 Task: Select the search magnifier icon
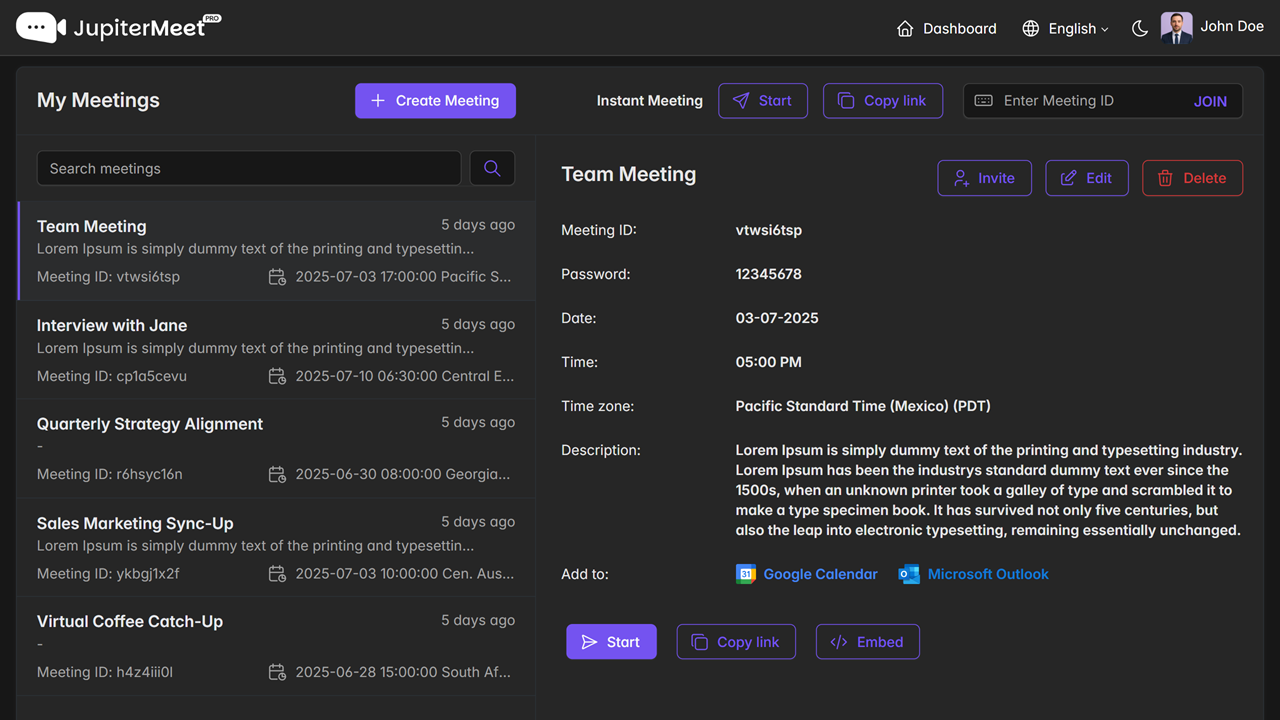[x=492, y=168]
